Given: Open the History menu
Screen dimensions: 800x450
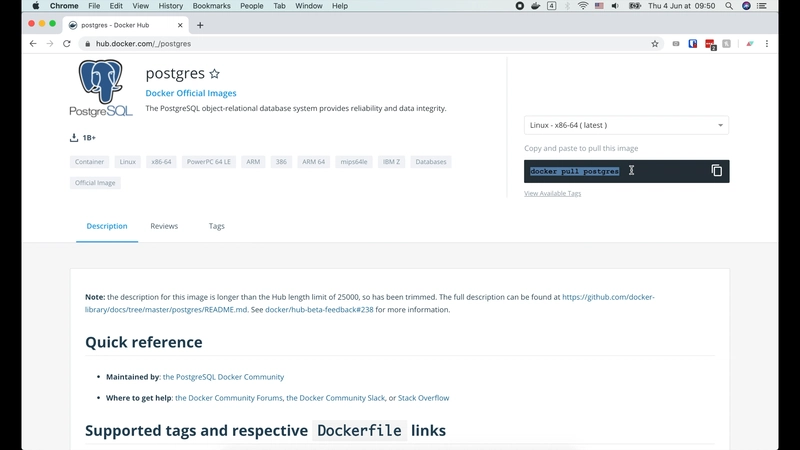Looking at the screenshot, I should (170, 6).
